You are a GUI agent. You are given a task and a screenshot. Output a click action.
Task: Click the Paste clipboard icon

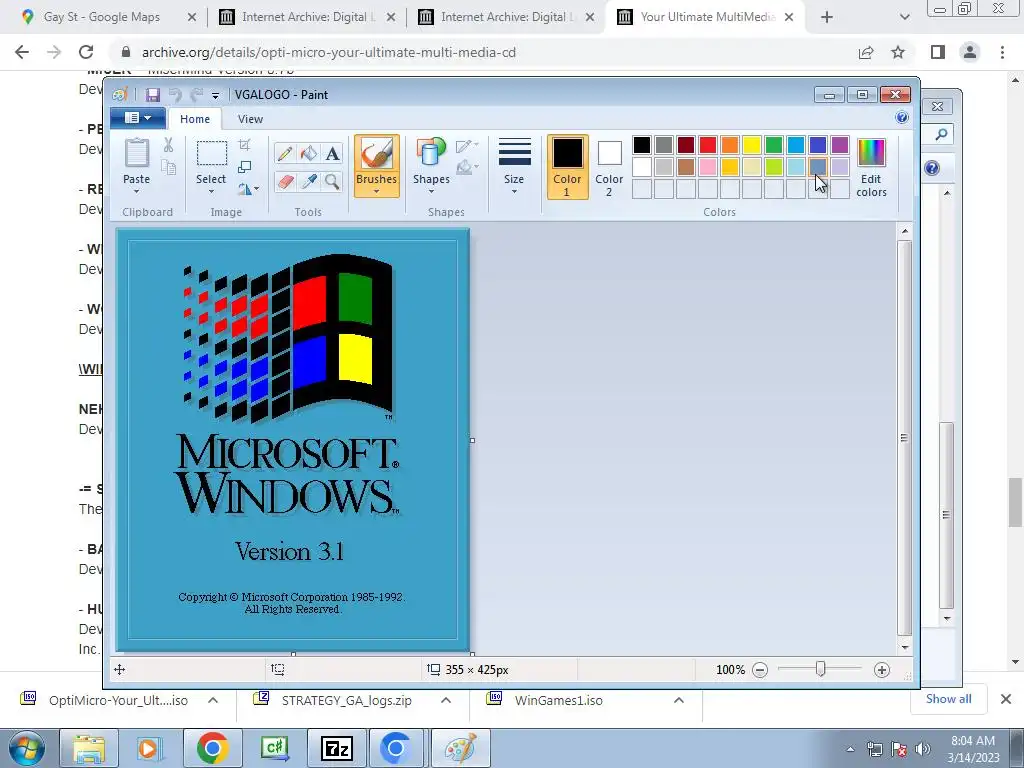click(x=136, y=154)
